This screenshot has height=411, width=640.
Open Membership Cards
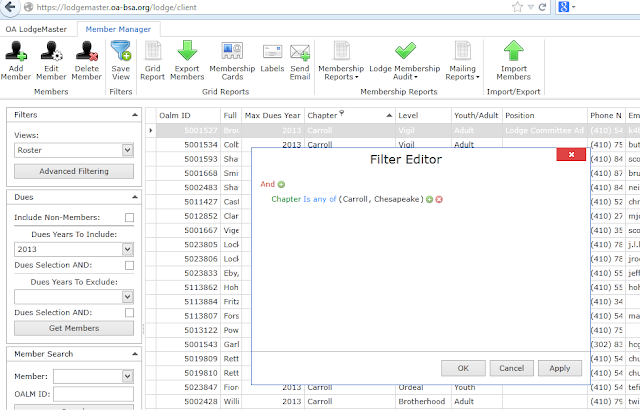(232, 51)
